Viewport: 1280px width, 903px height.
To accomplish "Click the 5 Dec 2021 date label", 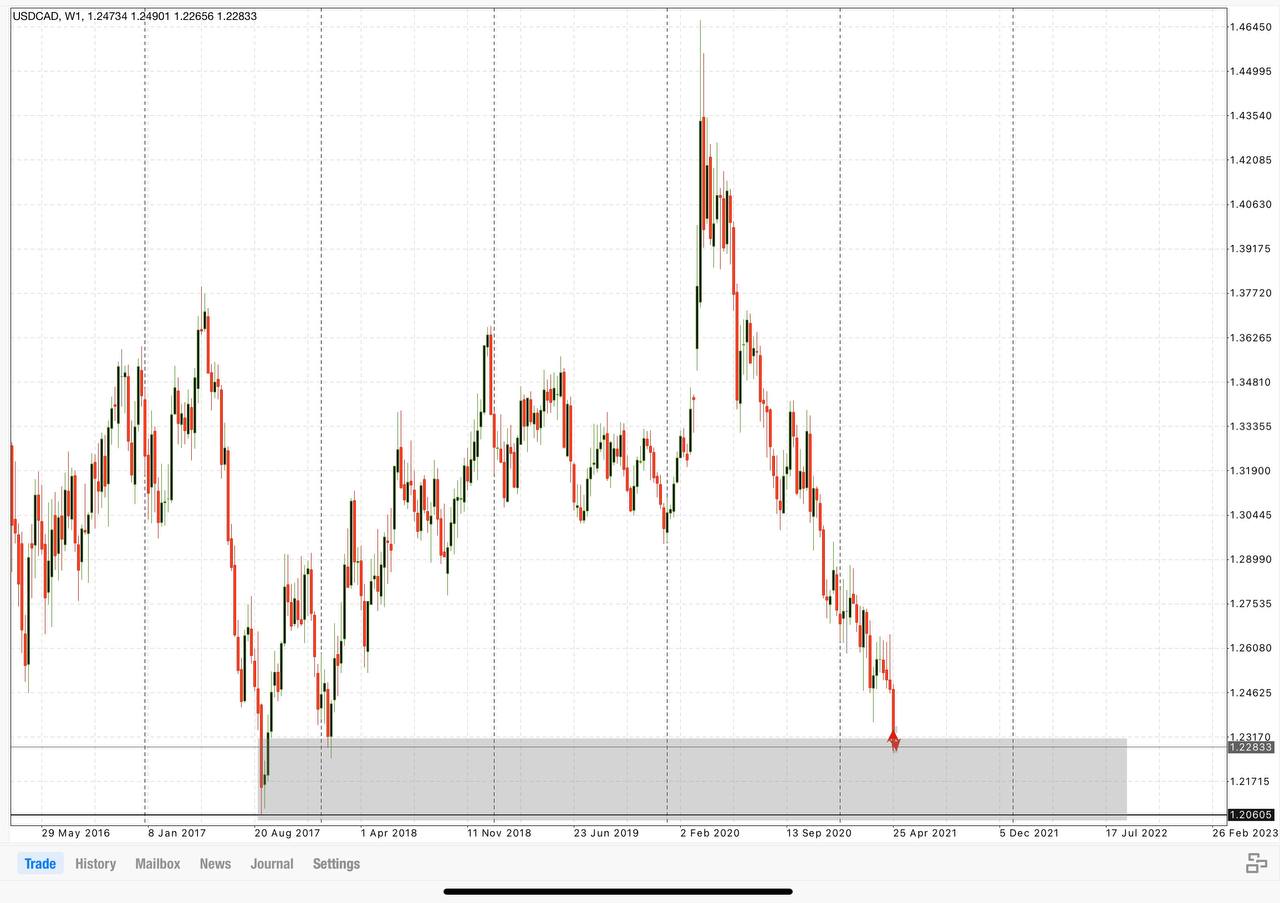I will click(1029, 832).
